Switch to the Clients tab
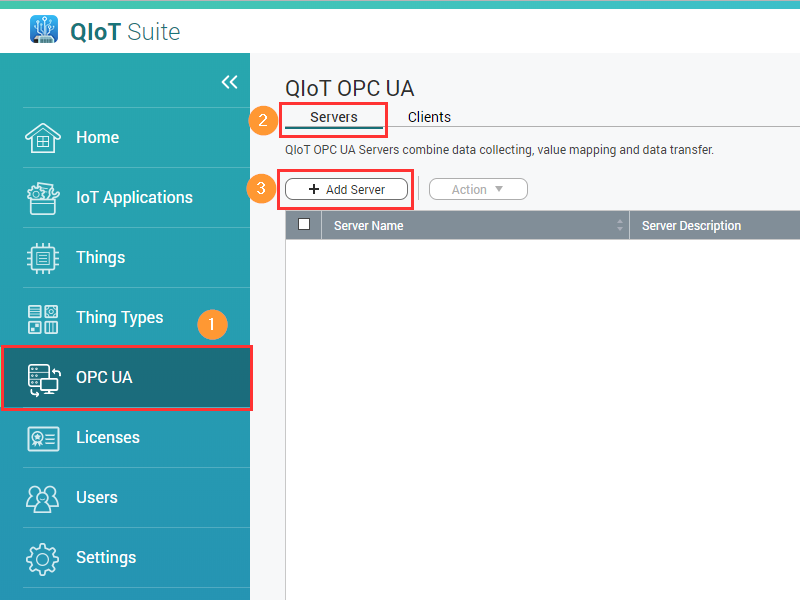Screen dimensions: 800x600 point(429,117)
